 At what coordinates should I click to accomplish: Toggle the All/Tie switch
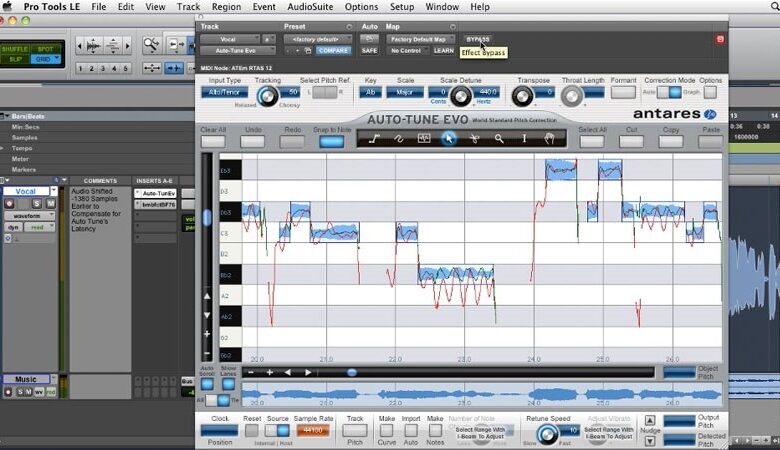click(218, 400)
